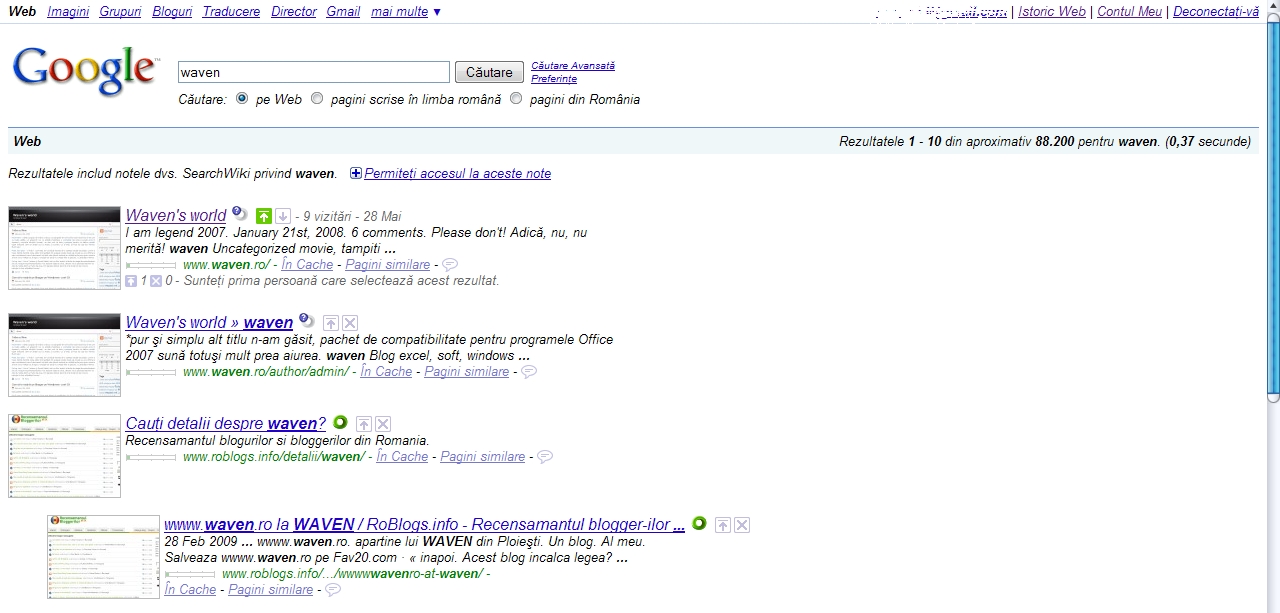Promote the 'Cauți detalii despre waven?' result
Viewport: 1280px width, 613px height.
364,424
